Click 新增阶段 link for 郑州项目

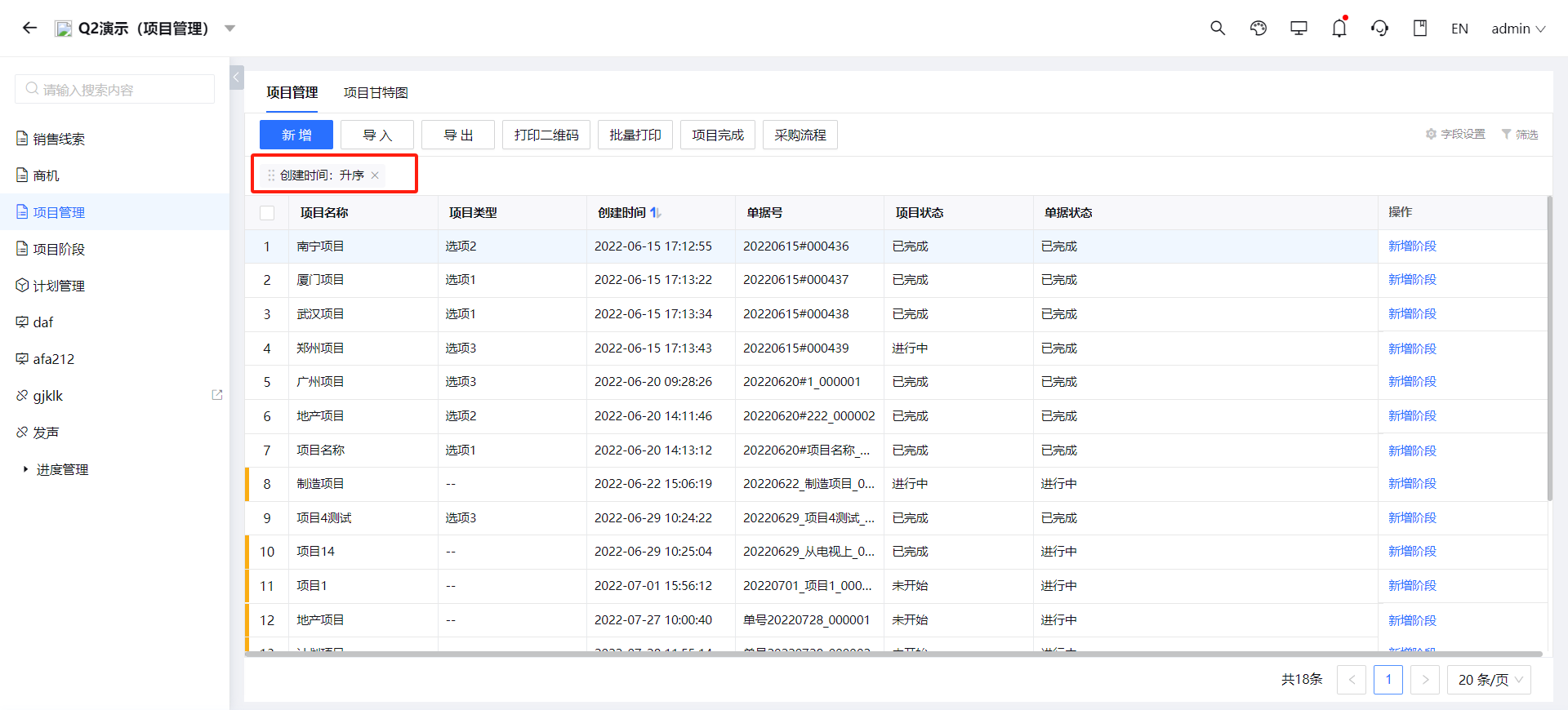1412,348
